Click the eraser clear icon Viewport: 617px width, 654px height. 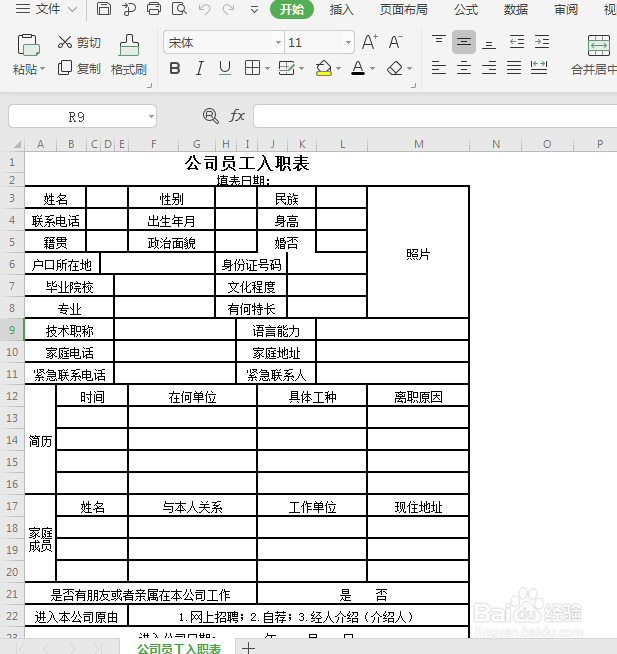[395, 68]
